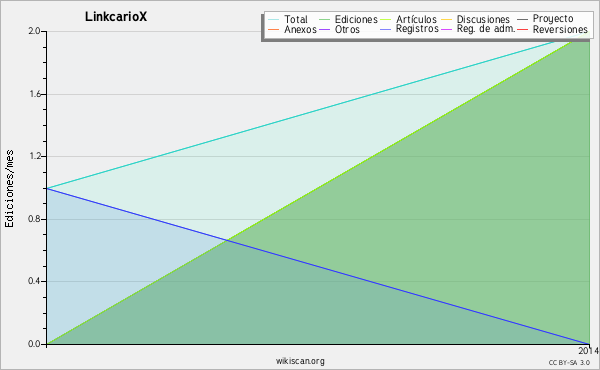Click the Otros legend color line
The height and width of the screenshot is (370, 600).
(x=324, y=29)
